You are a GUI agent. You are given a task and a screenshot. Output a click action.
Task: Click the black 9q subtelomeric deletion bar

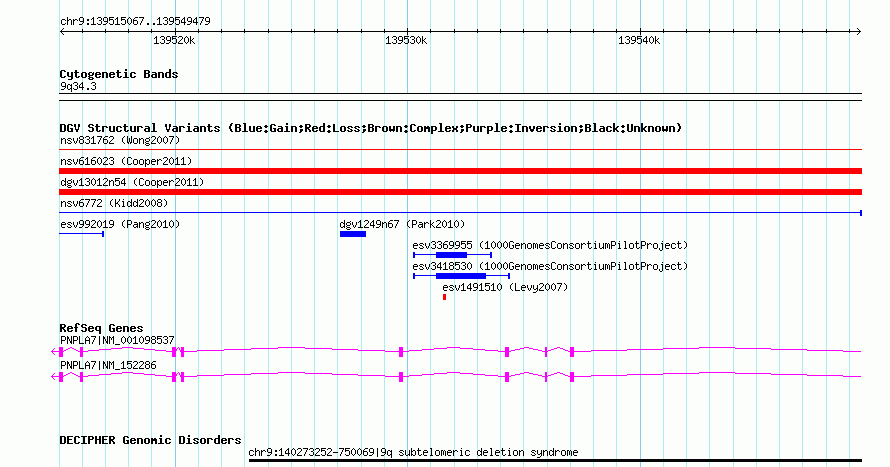click(x=555, y=460)
